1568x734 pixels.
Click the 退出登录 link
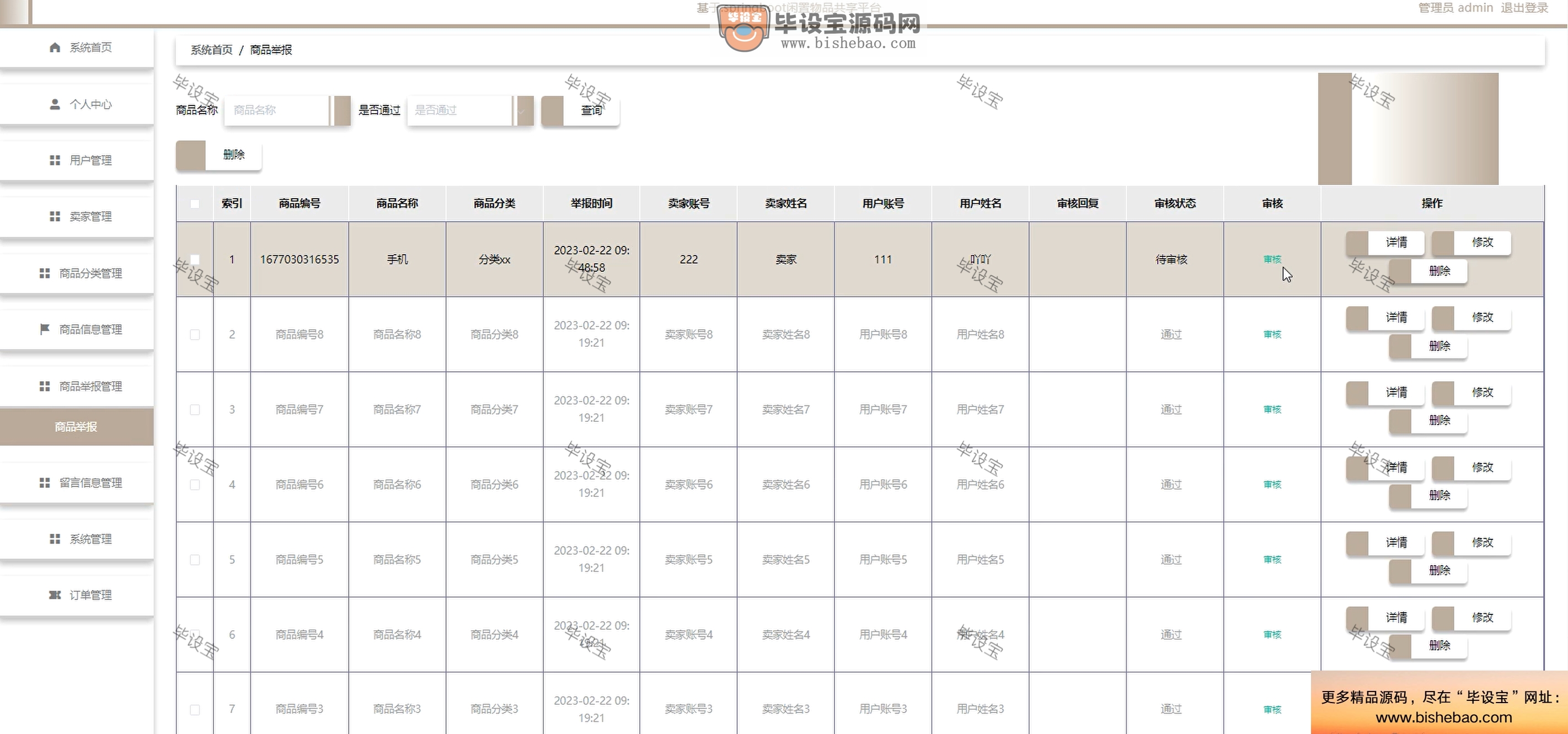(1524, 8)
